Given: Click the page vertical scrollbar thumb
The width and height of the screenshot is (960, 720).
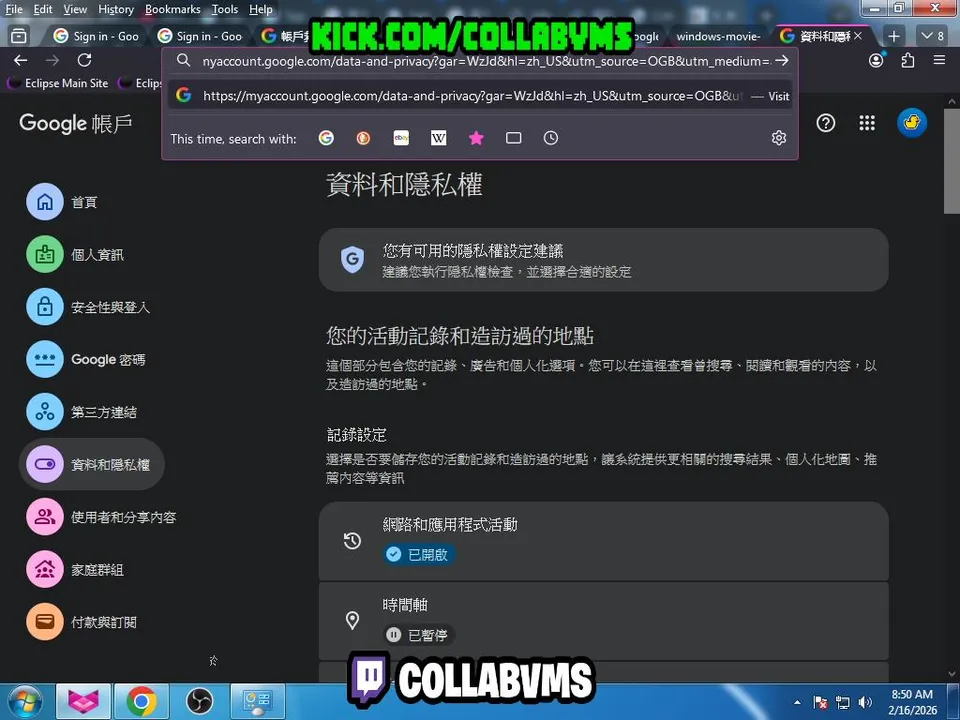Looking at the screenshot, I should pos(951,161).
